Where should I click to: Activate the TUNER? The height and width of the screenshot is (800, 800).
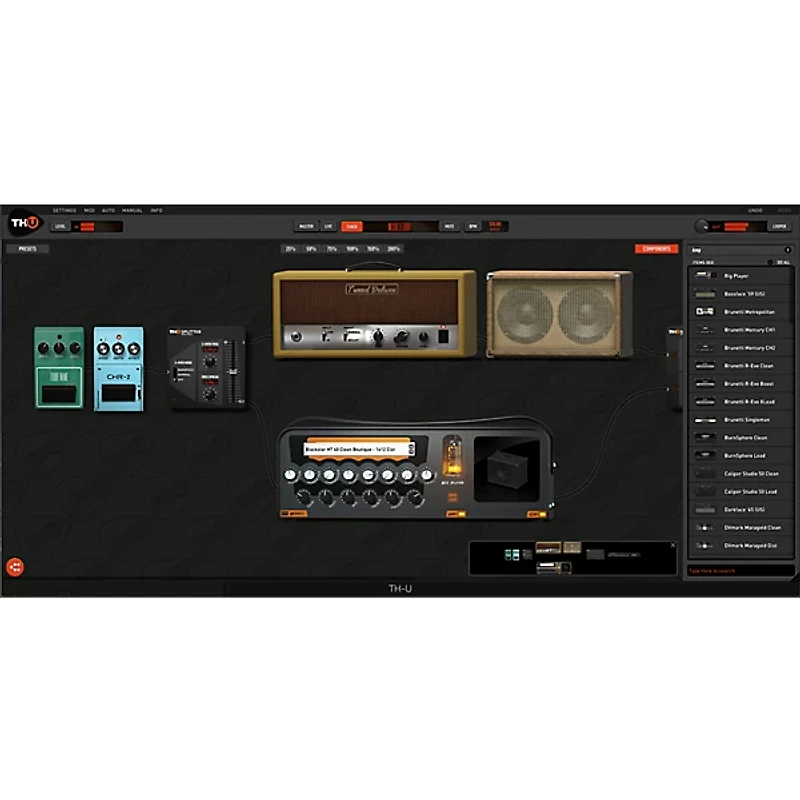(x=350, y=223)
